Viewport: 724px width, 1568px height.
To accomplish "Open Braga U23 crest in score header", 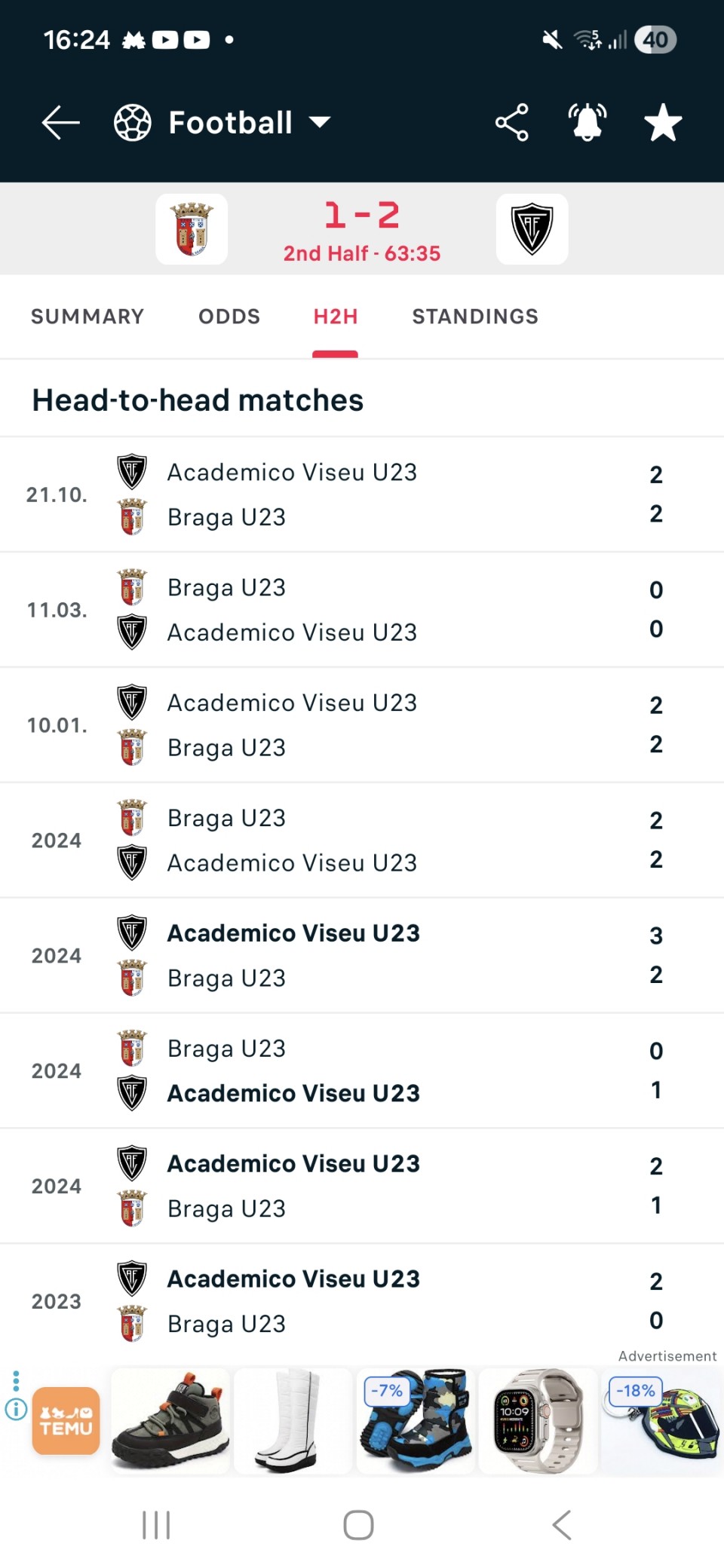I will (192, 229).
